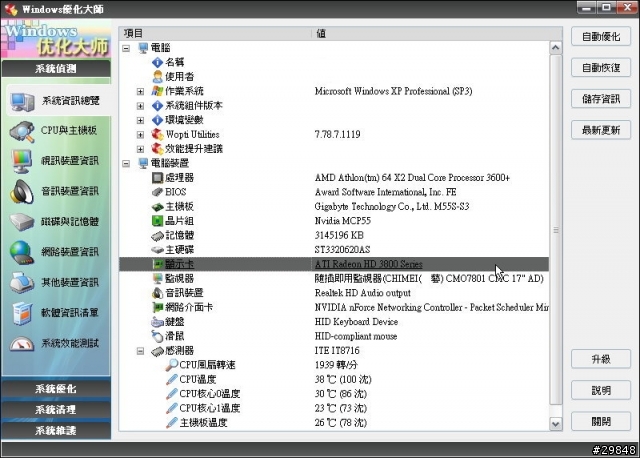Click the 說明 button
The height and width of the screenshot is (458, 640).
[x=601, y=390]
